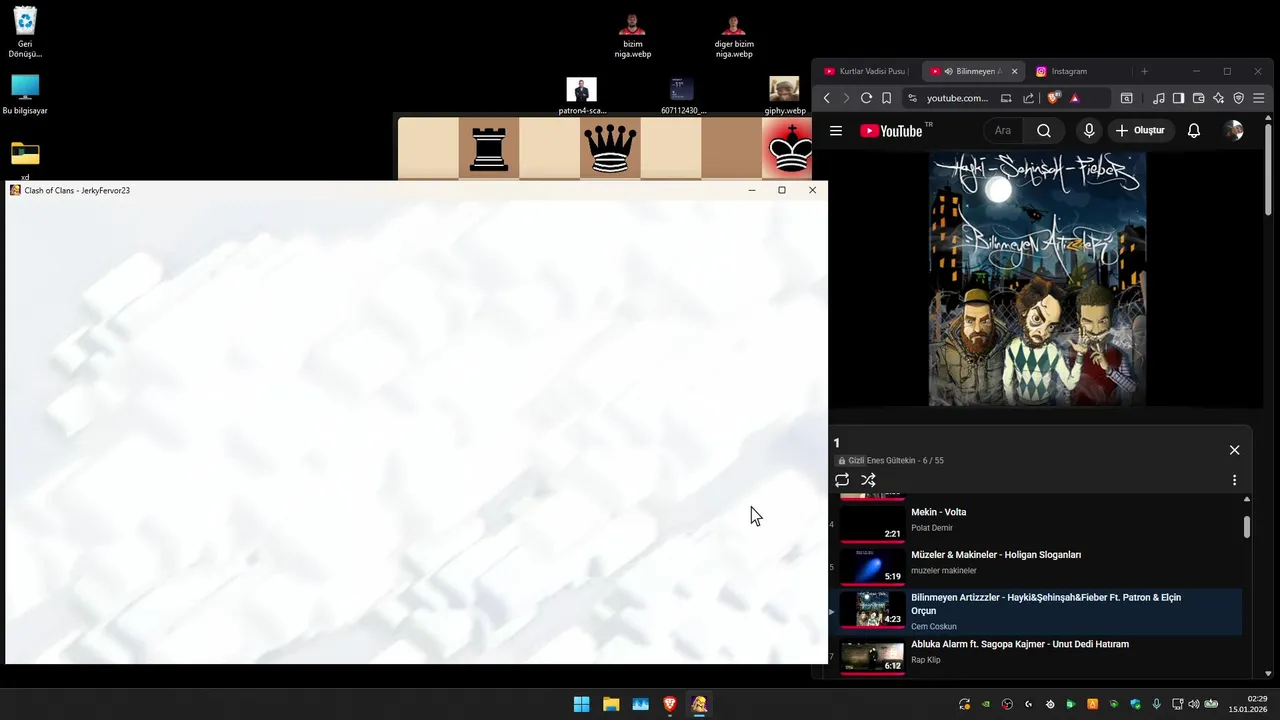
Task: Toggle the Brave sidebar panel
Action: 1179,98
